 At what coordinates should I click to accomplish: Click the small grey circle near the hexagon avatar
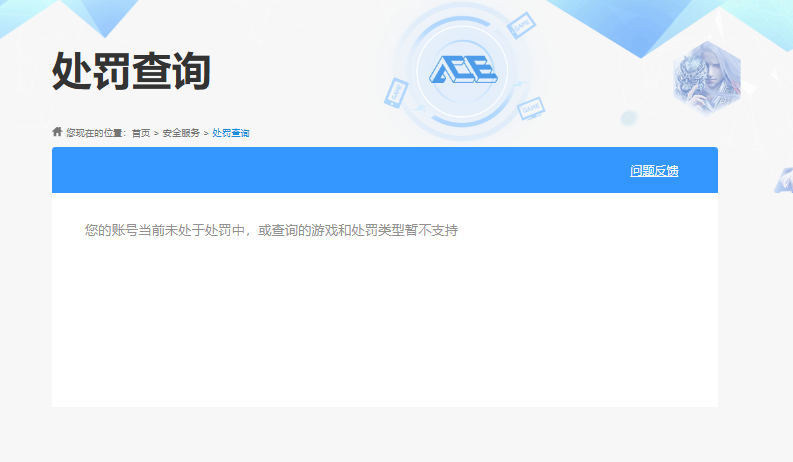coord(628,117)
